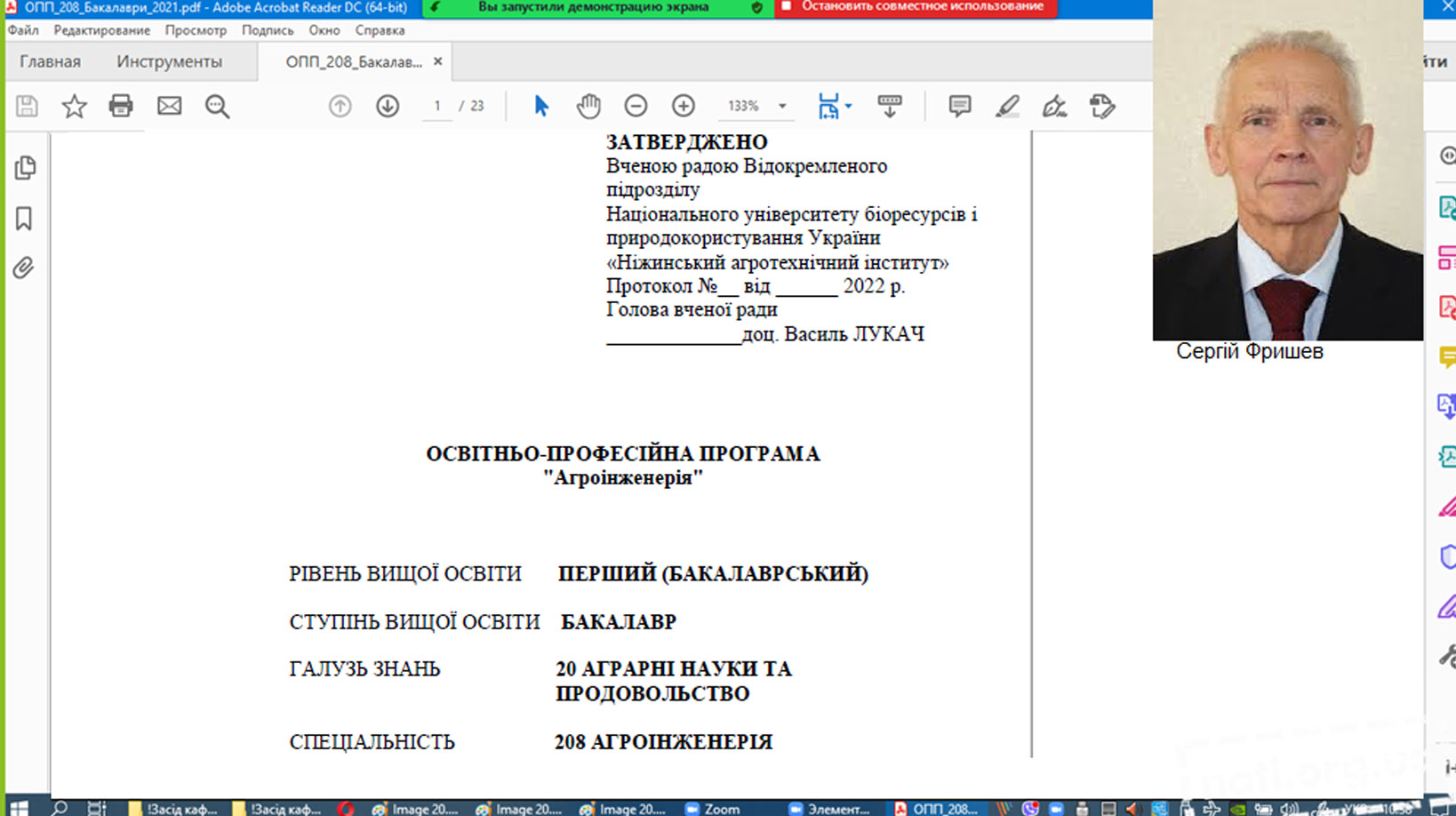The image size is (1456, 816).
Task: Open ОПП_208 Acrobat taskbar item
Action: tap(936, 809)
